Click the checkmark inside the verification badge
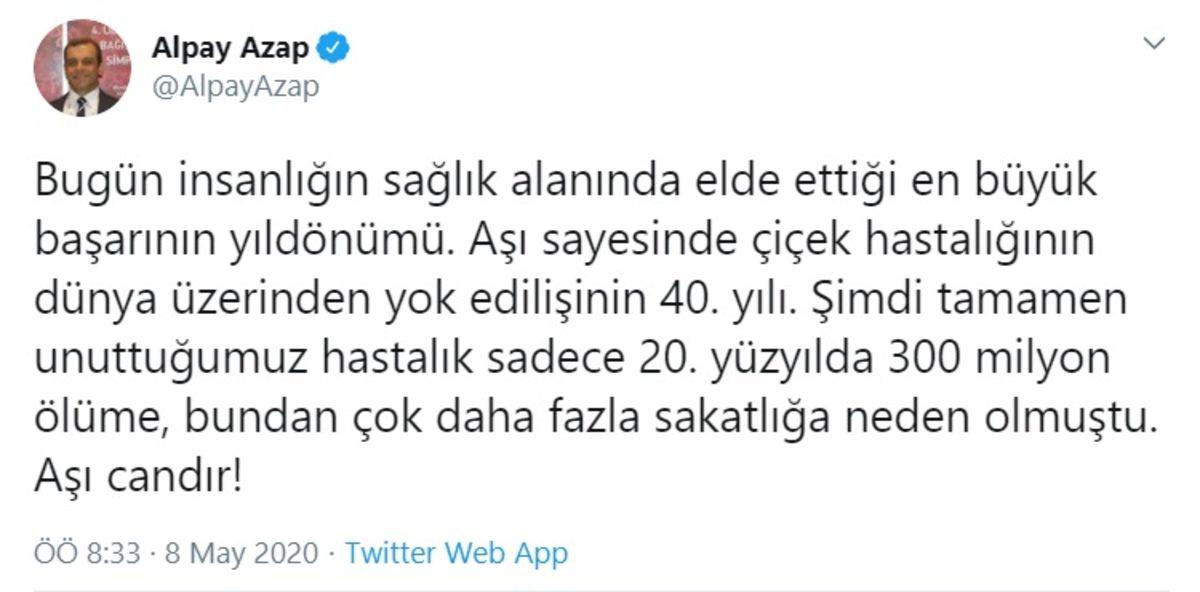This screenshot has height=592, width=1200. point(333,45)
